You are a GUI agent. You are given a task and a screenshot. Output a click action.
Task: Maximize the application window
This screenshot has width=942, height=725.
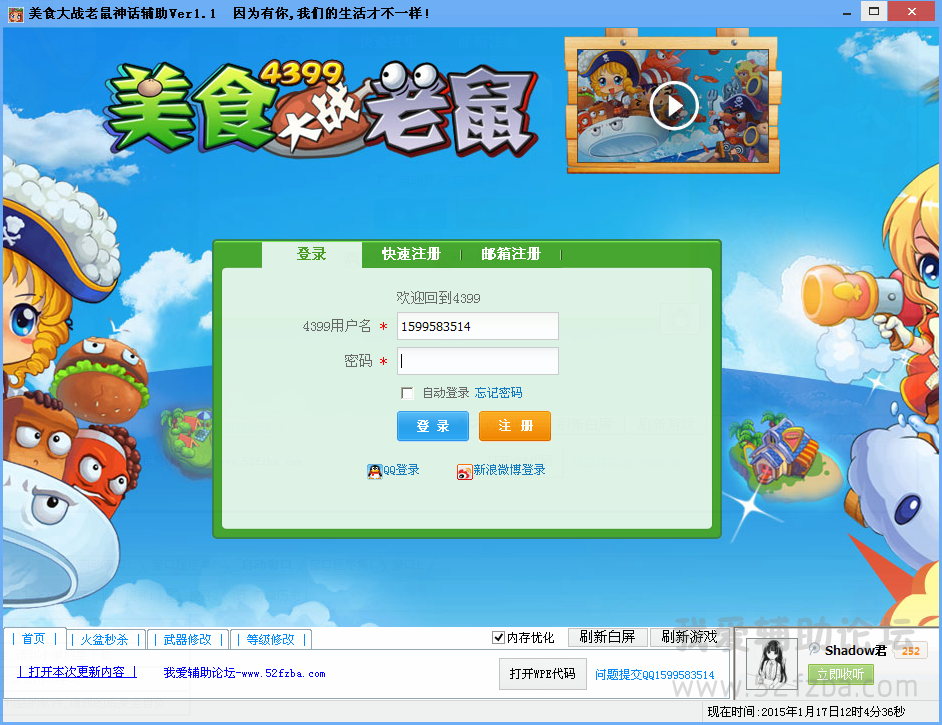[874, 11]
